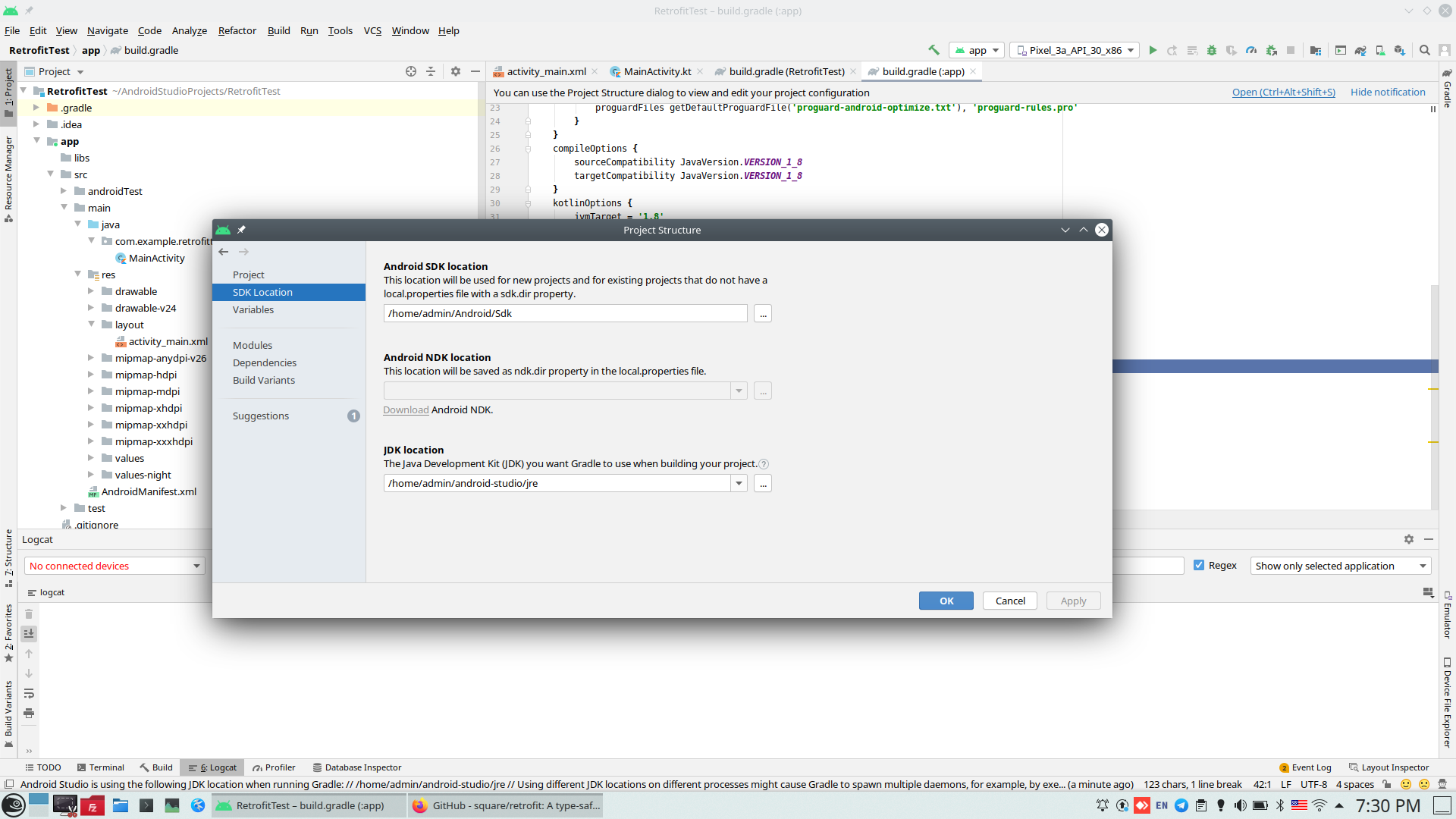Screen dimensions: 1456x819
Task: Open Pixel_3a_API_30_x86 device dropdown
Action: (x=1075, y=50)
